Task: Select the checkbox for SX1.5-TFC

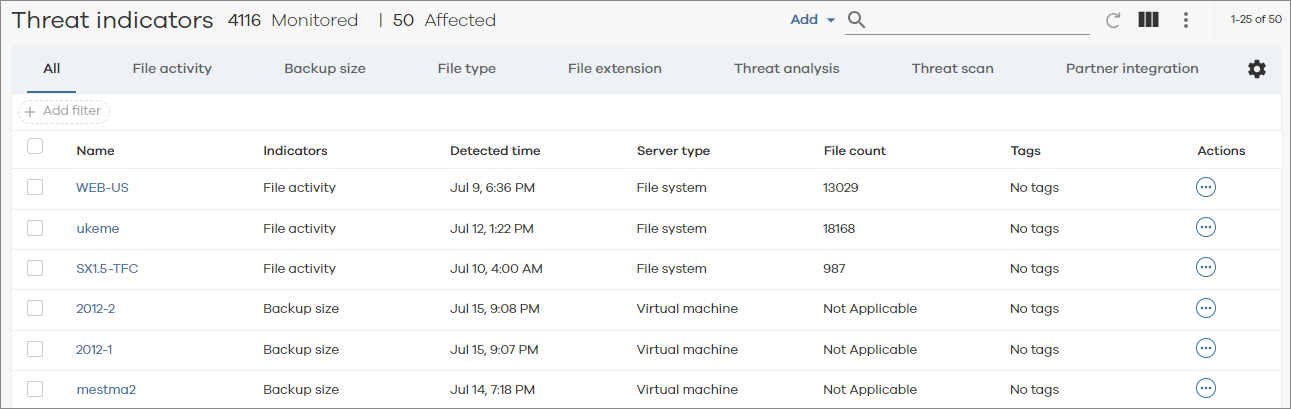Action: click(35, 268)
